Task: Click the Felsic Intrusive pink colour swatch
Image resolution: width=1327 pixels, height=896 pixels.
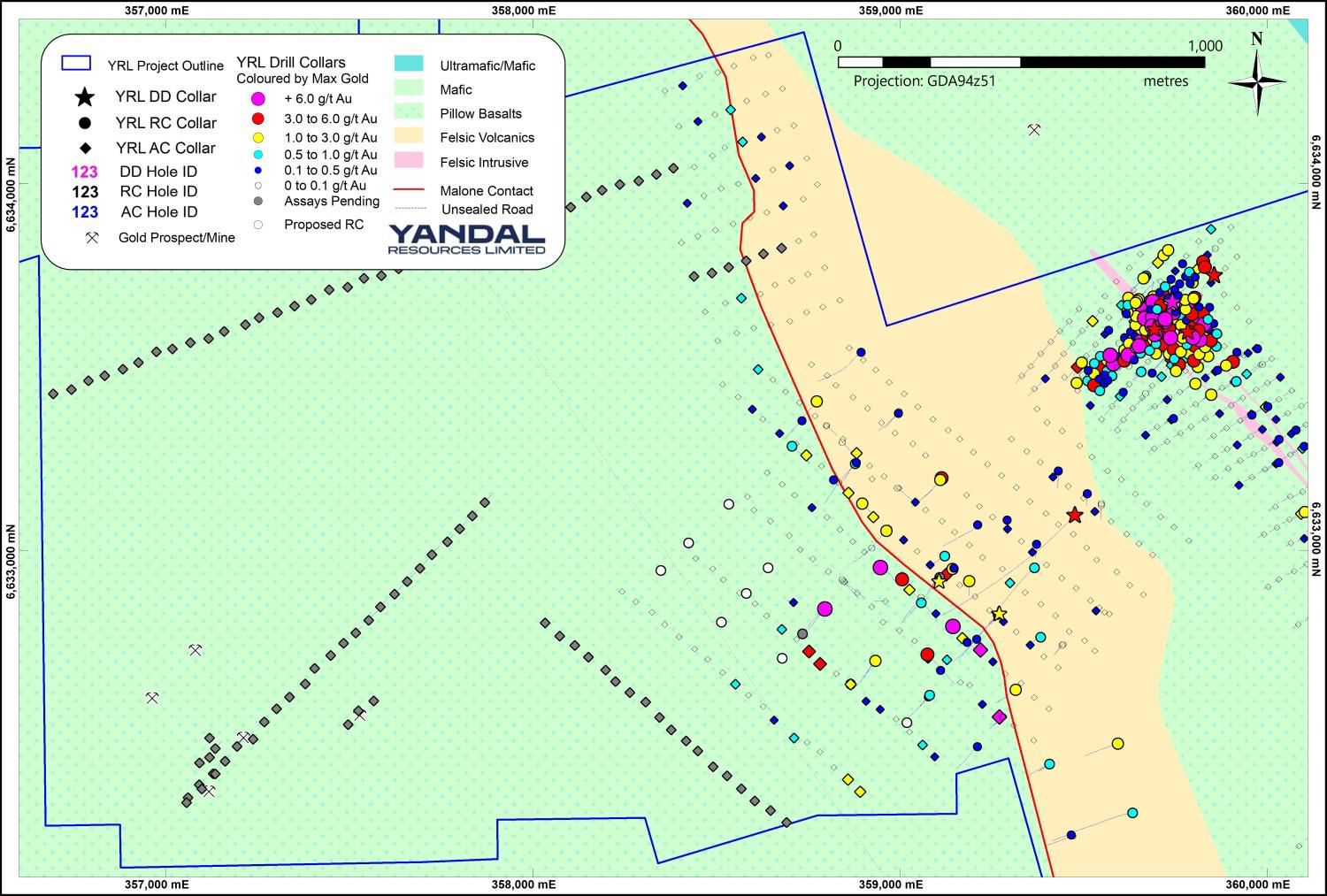Action: (409, 162)
